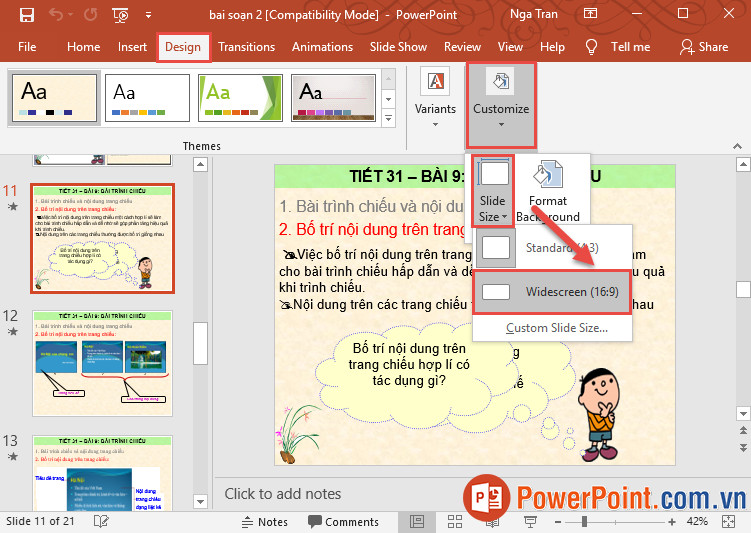Open the File tab
Image resolution: width=751 pixels, height=533 pixels.
(x=27, y=47)
